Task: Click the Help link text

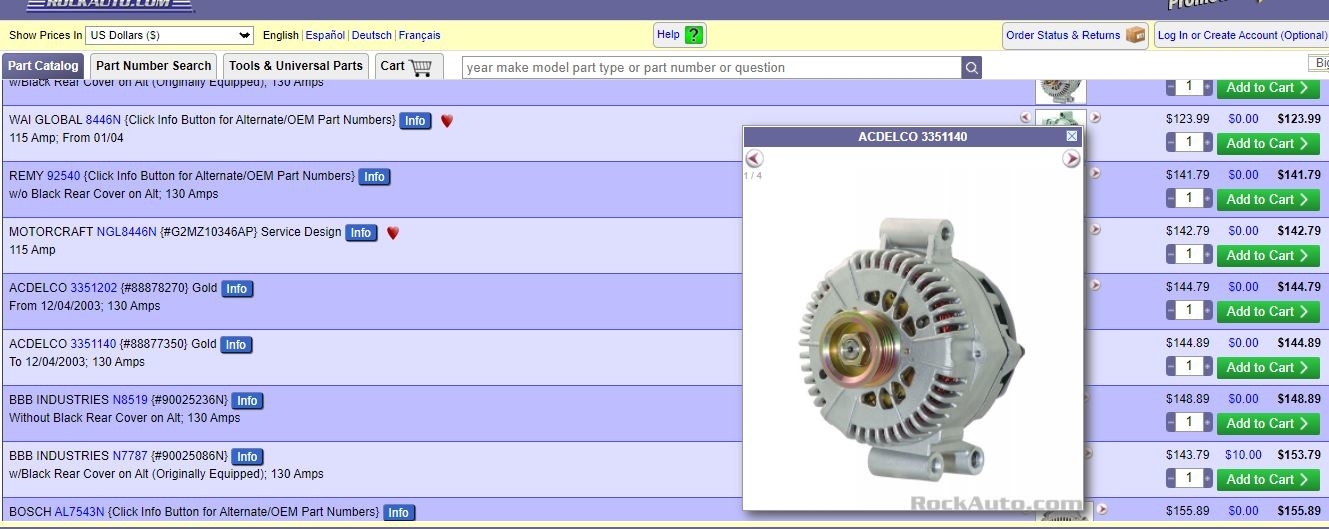Action: [x=668, y=34]
